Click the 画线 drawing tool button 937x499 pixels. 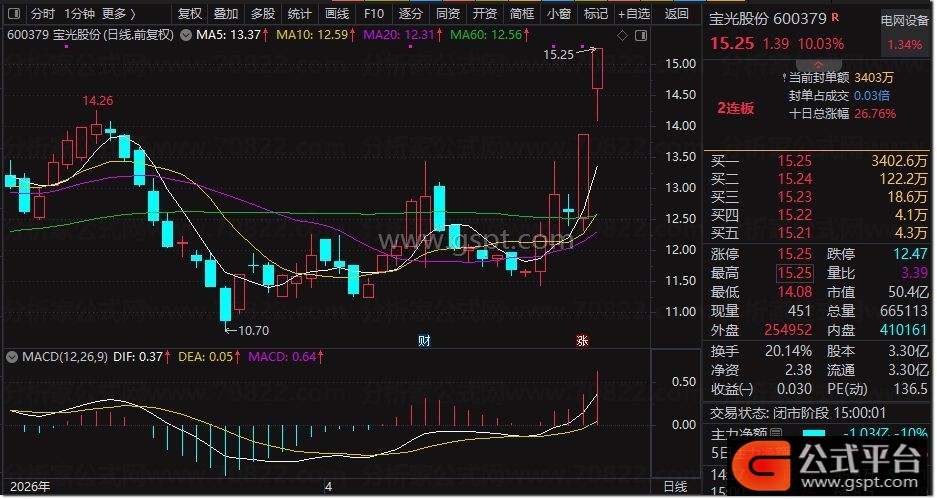pos(337,14)
